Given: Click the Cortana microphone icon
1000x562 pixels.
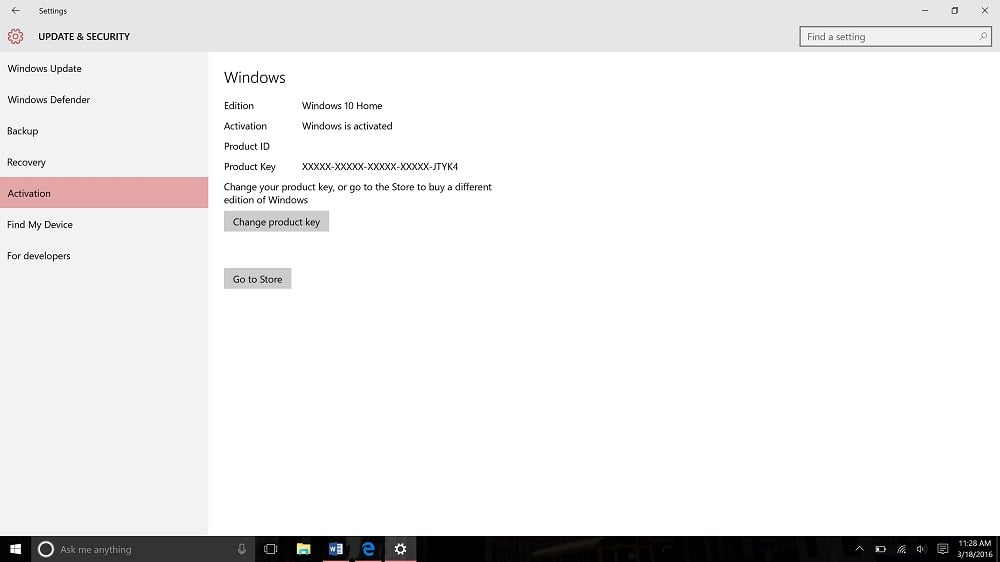Looking at the screenshot, I should pyautogui.click(x=242, y=549).
